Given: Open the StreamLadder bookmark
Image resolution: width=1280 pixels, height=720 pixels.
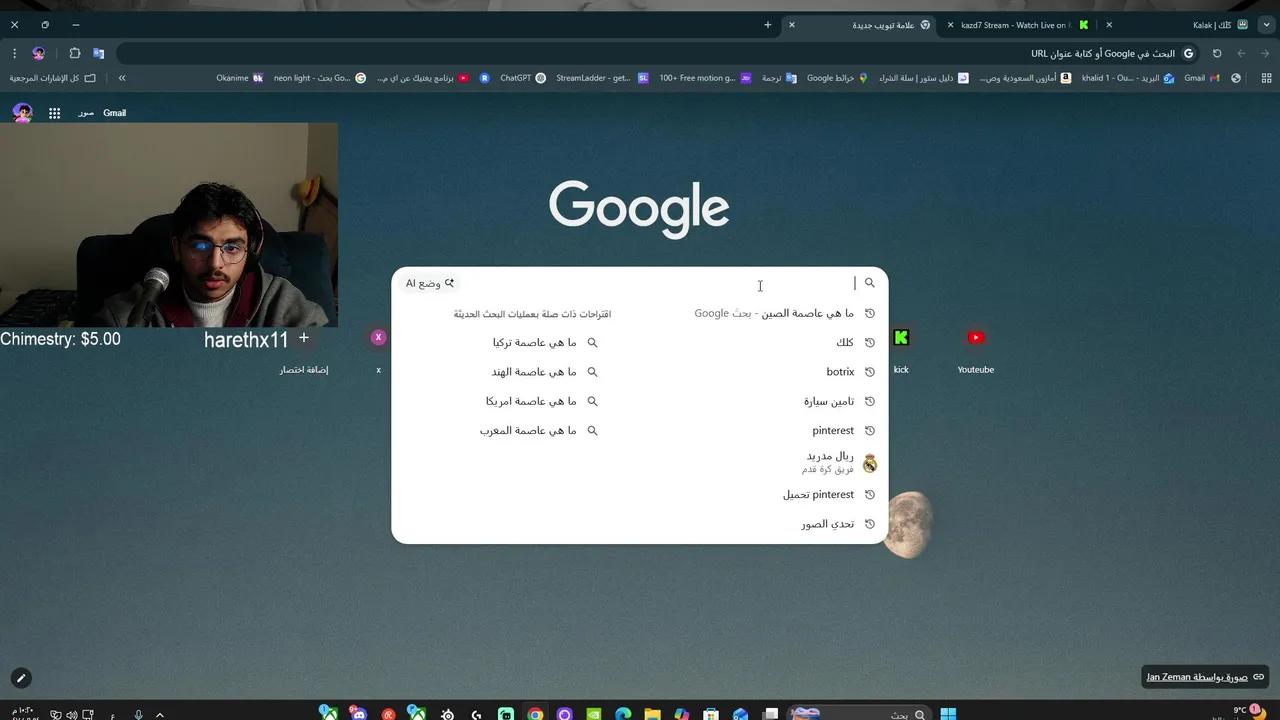Looking at the screenshot, I should click(x=602, y=78).
